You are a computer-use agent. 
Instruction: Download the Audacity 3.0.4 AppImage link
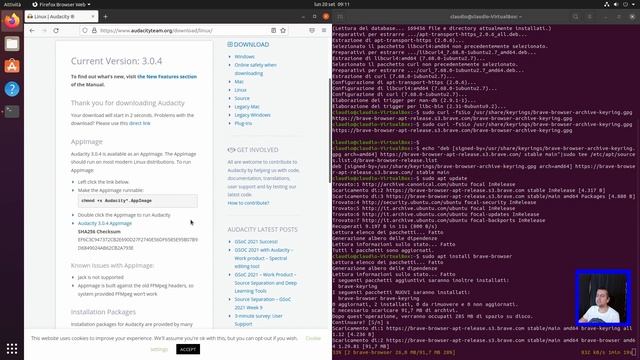click(x=105, y=223)
